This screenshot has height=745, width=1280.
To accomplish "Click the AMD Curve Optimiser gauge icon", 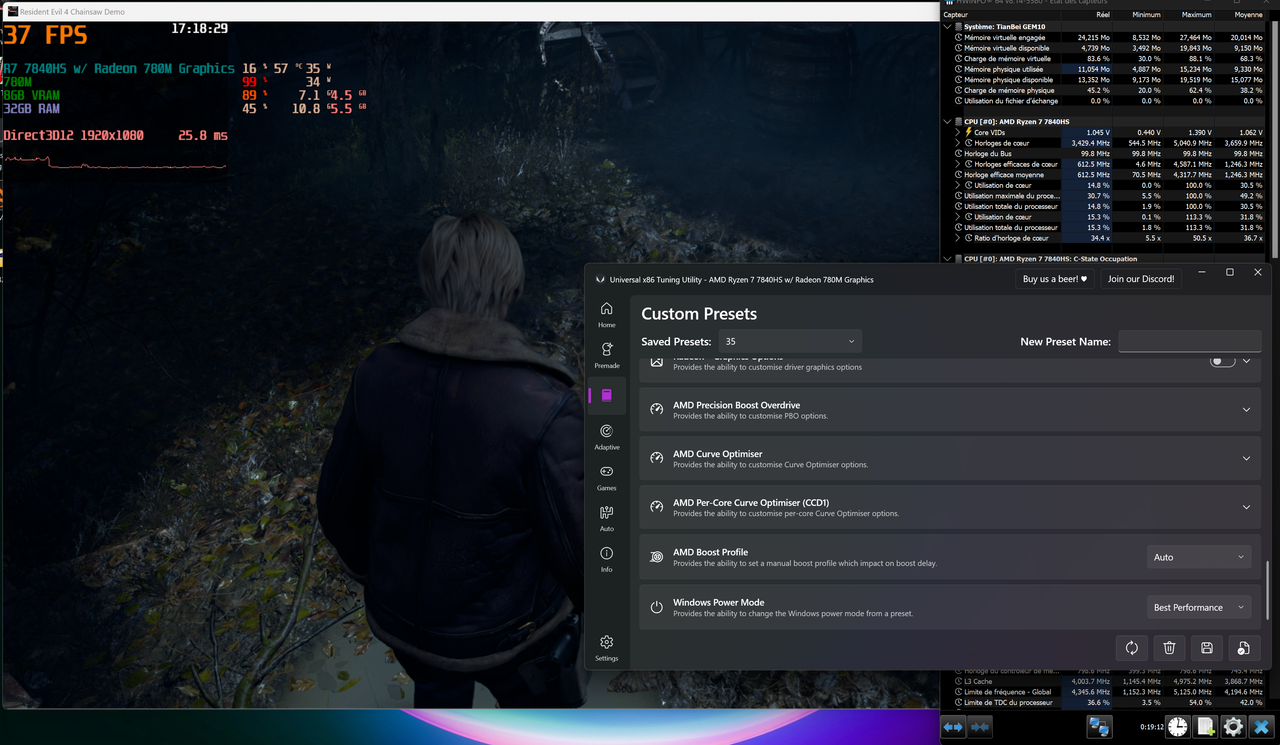I will pos(656,458).
